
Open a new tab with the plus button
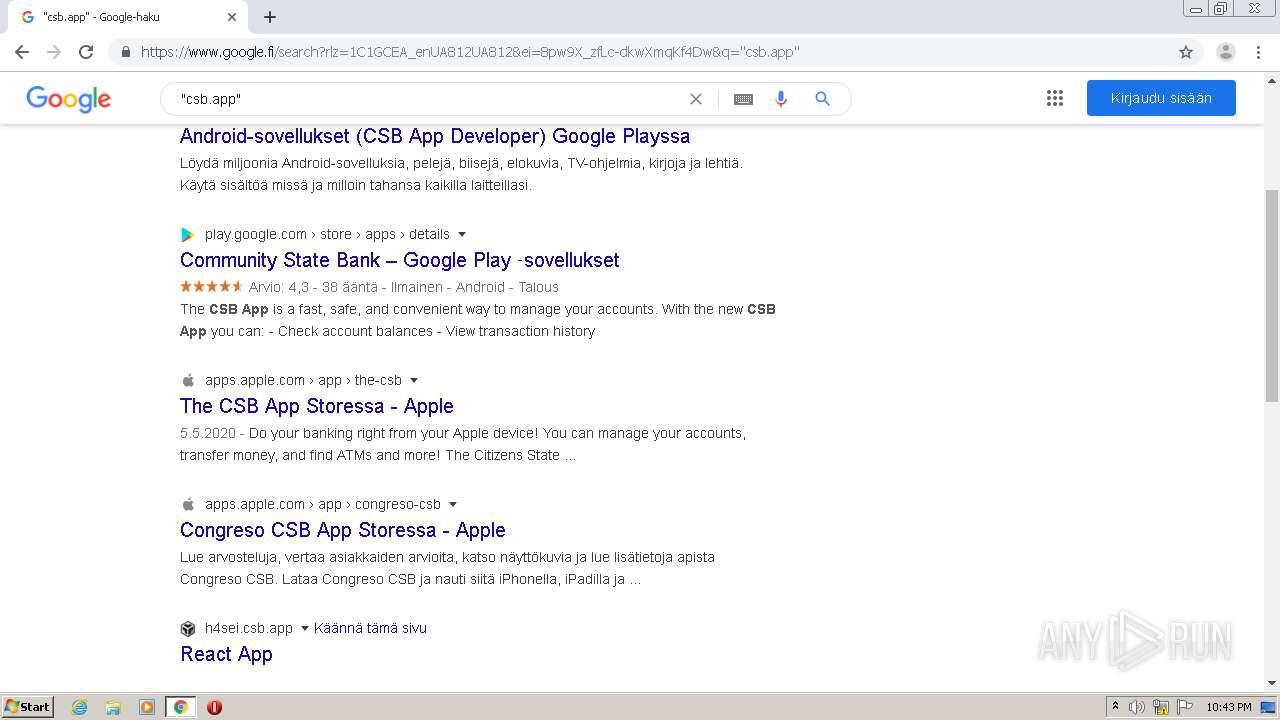pyautogui.click(x=270, y=17)
